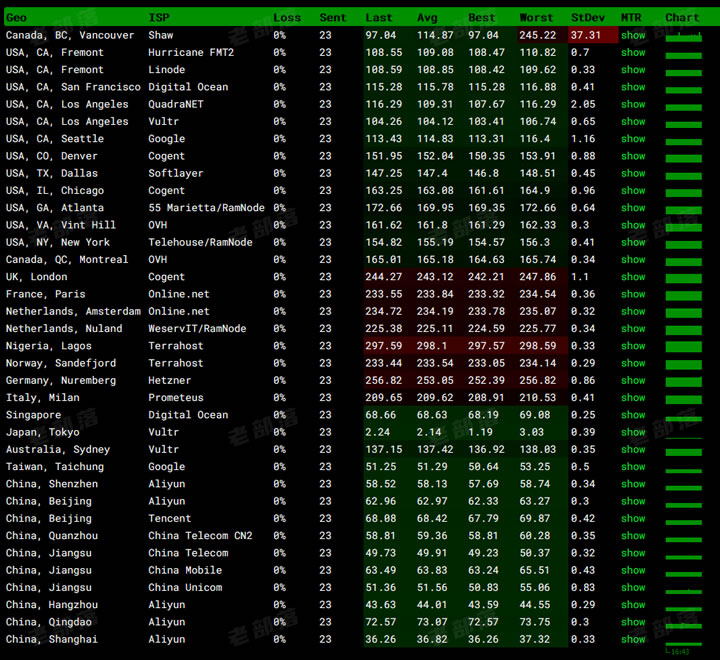This screenshot has width=720, height=660.
Task: Show MTR for Dallas Softlayer row
Action: 633,174
